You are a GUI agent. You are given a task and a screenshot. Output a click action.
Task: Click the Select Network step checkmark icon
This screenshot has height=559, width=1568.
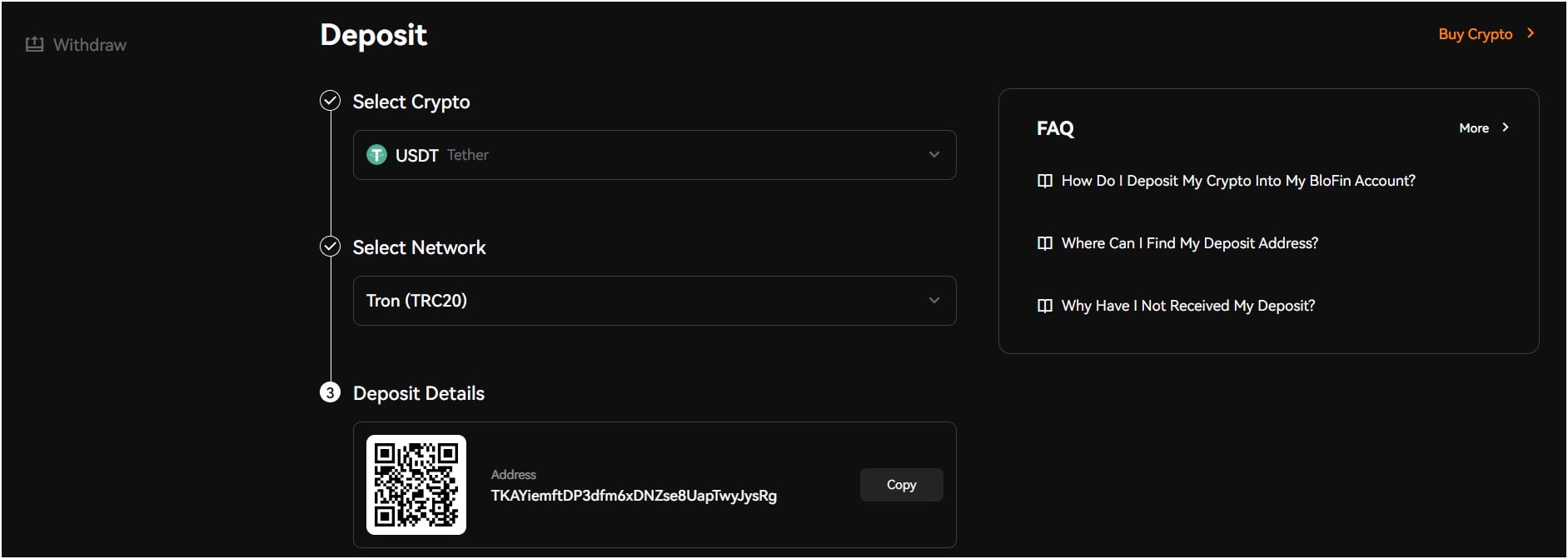click(x=331, y=247)
